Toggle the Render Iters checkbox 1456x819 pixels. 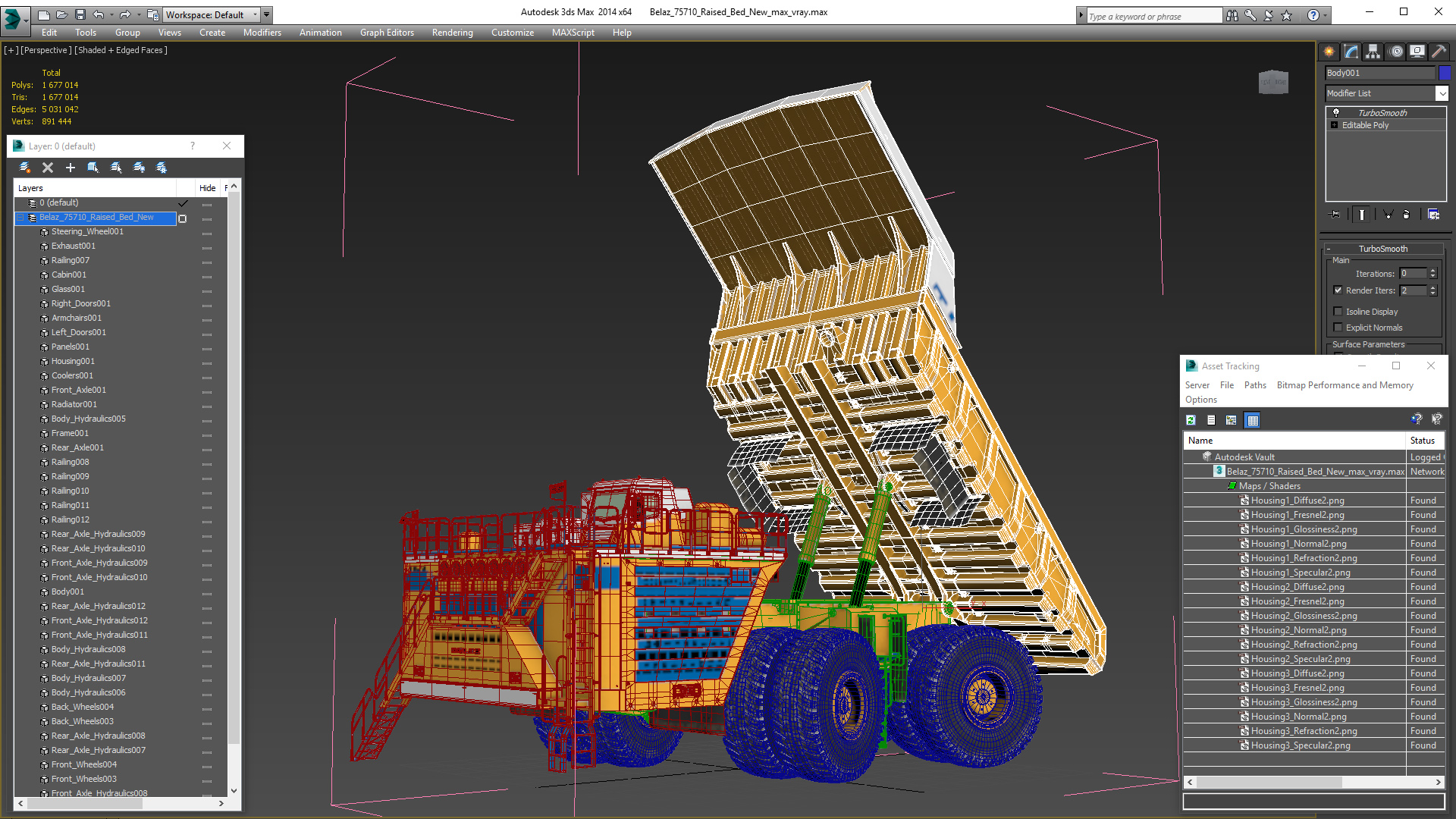[x=1338, y=290]
